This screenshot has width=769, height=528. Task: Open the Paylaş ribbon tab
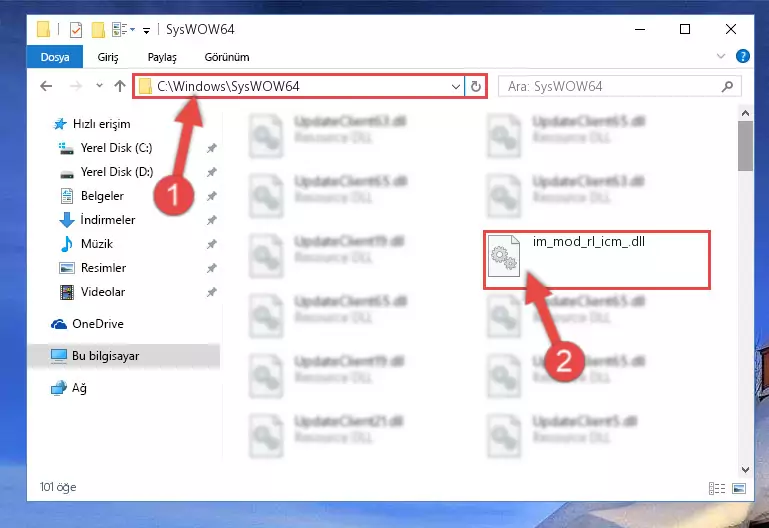[162, 57]
